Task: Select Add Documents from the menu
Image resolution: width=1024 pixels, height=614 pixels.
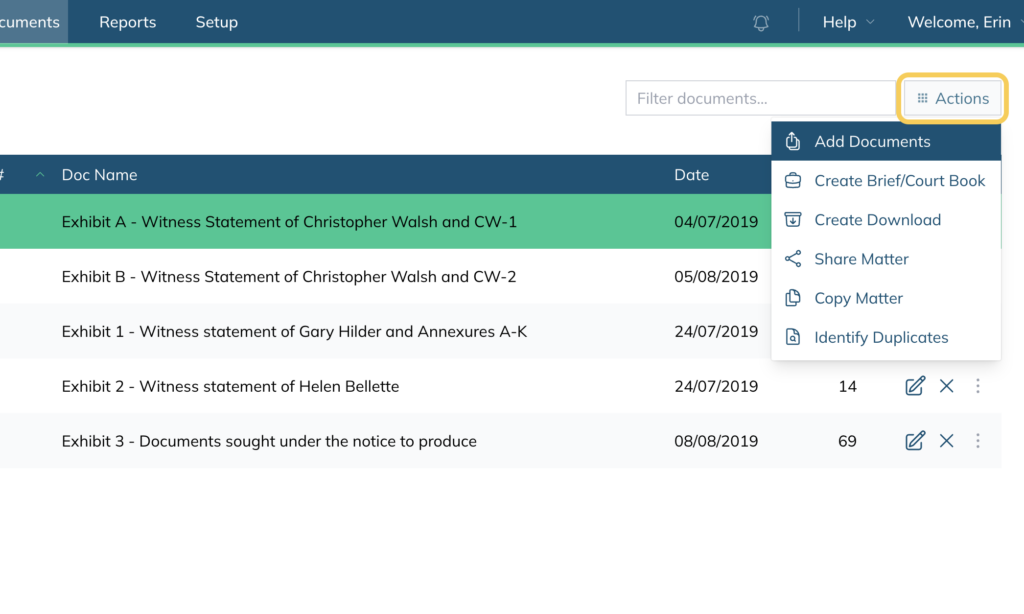Action: tap(886, 141)
